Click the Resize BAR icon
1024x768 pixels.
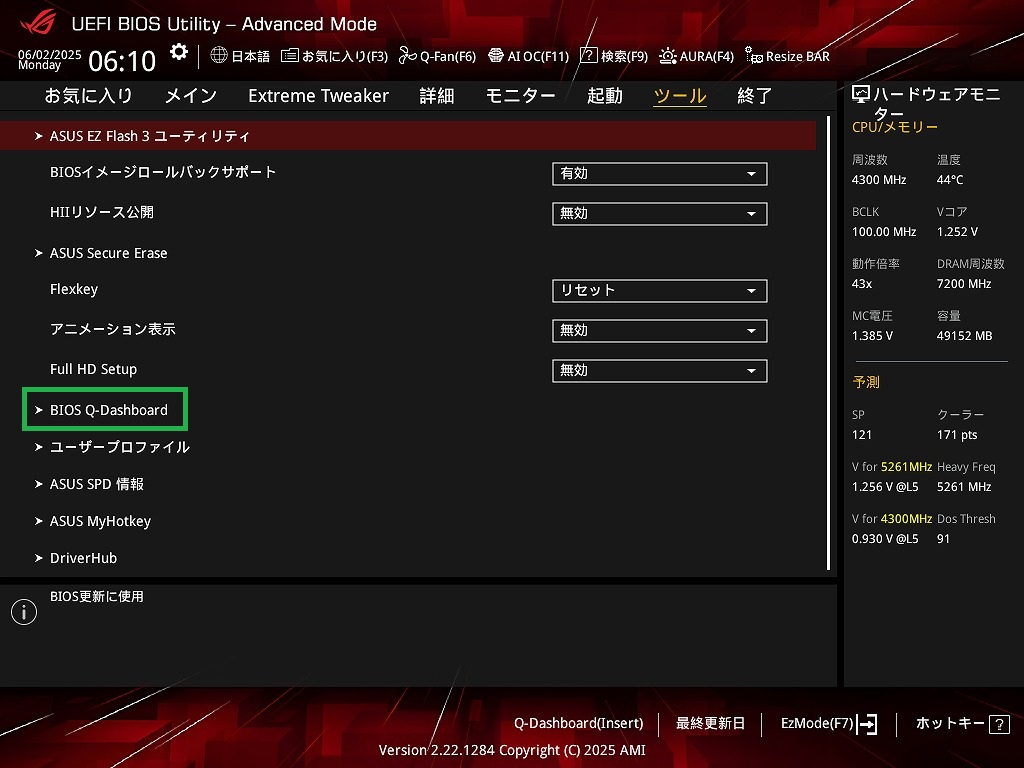tap(754, 56)
